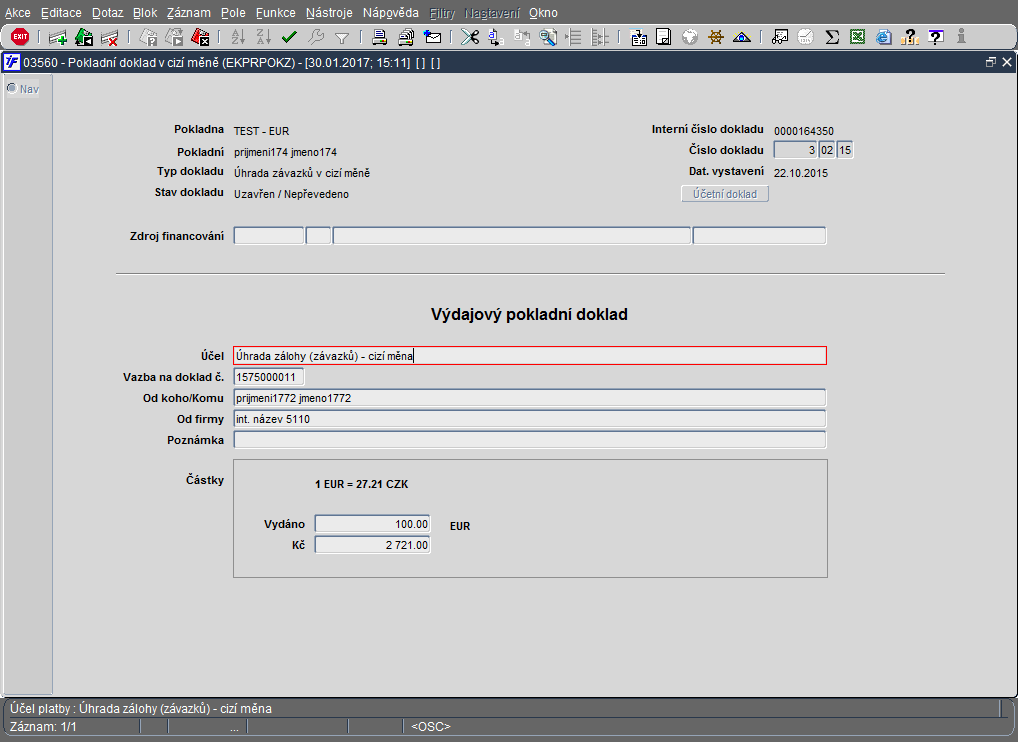The image size is (1018, 742).
Task: Click the single printer icon
Action: coord(380,38)
